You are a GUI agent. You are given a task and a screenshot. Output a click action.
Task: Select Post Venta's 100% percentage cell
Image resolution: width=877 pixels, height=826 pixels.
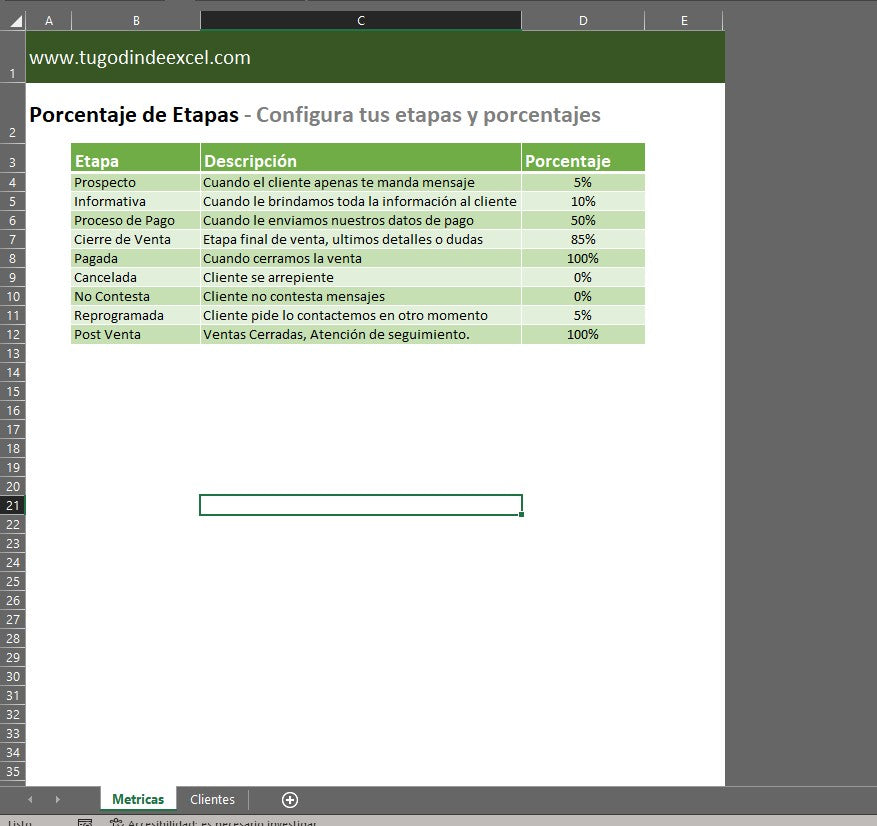click(x=583, y=334)
